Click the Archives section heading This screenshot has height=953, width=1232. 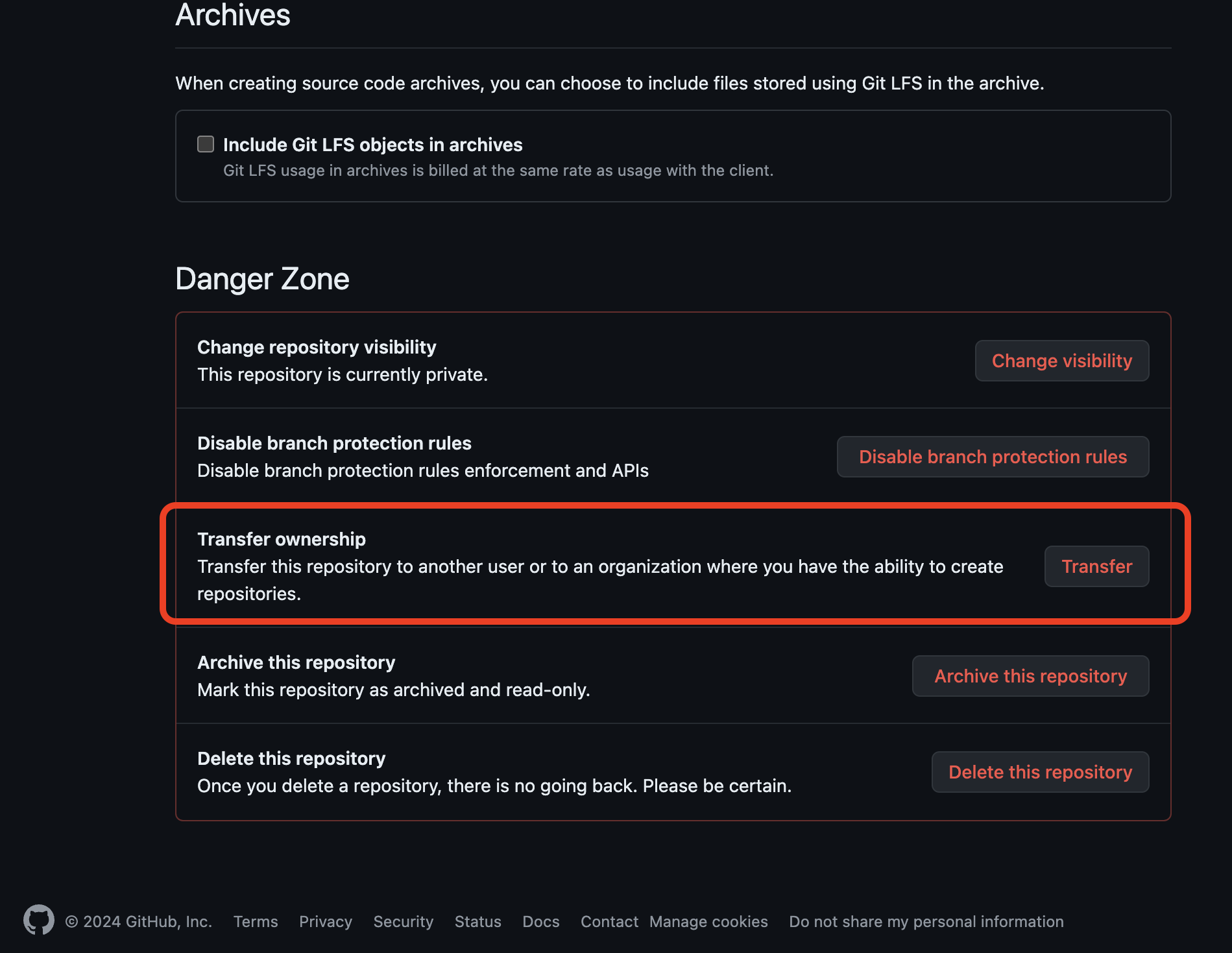tap(233, 15)
